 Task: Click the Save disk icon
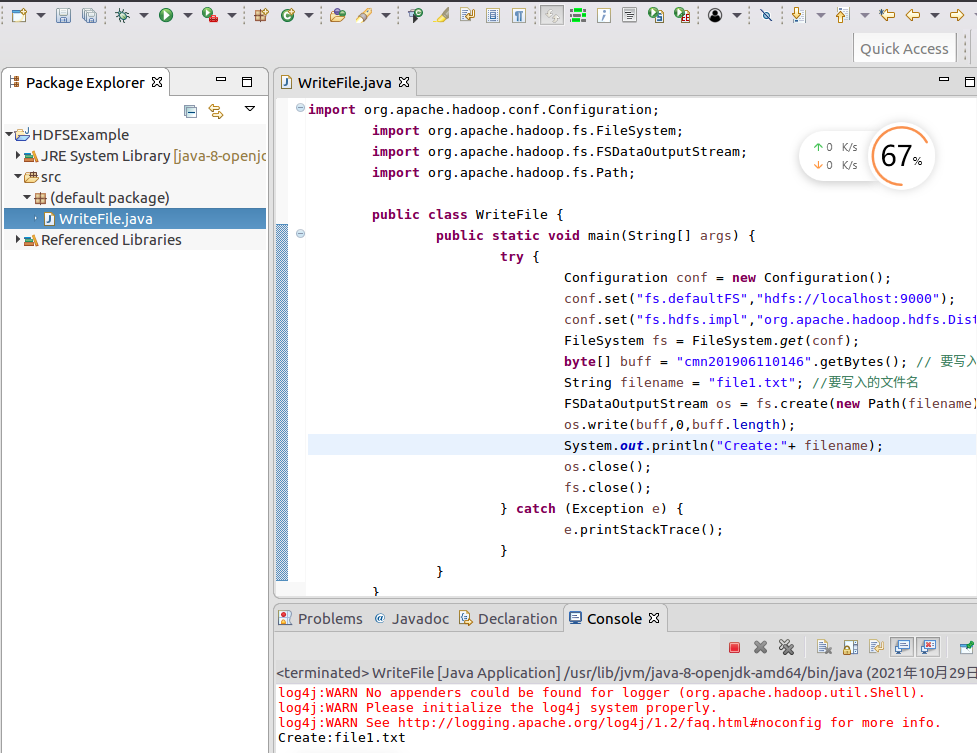[x=63, y=15]
